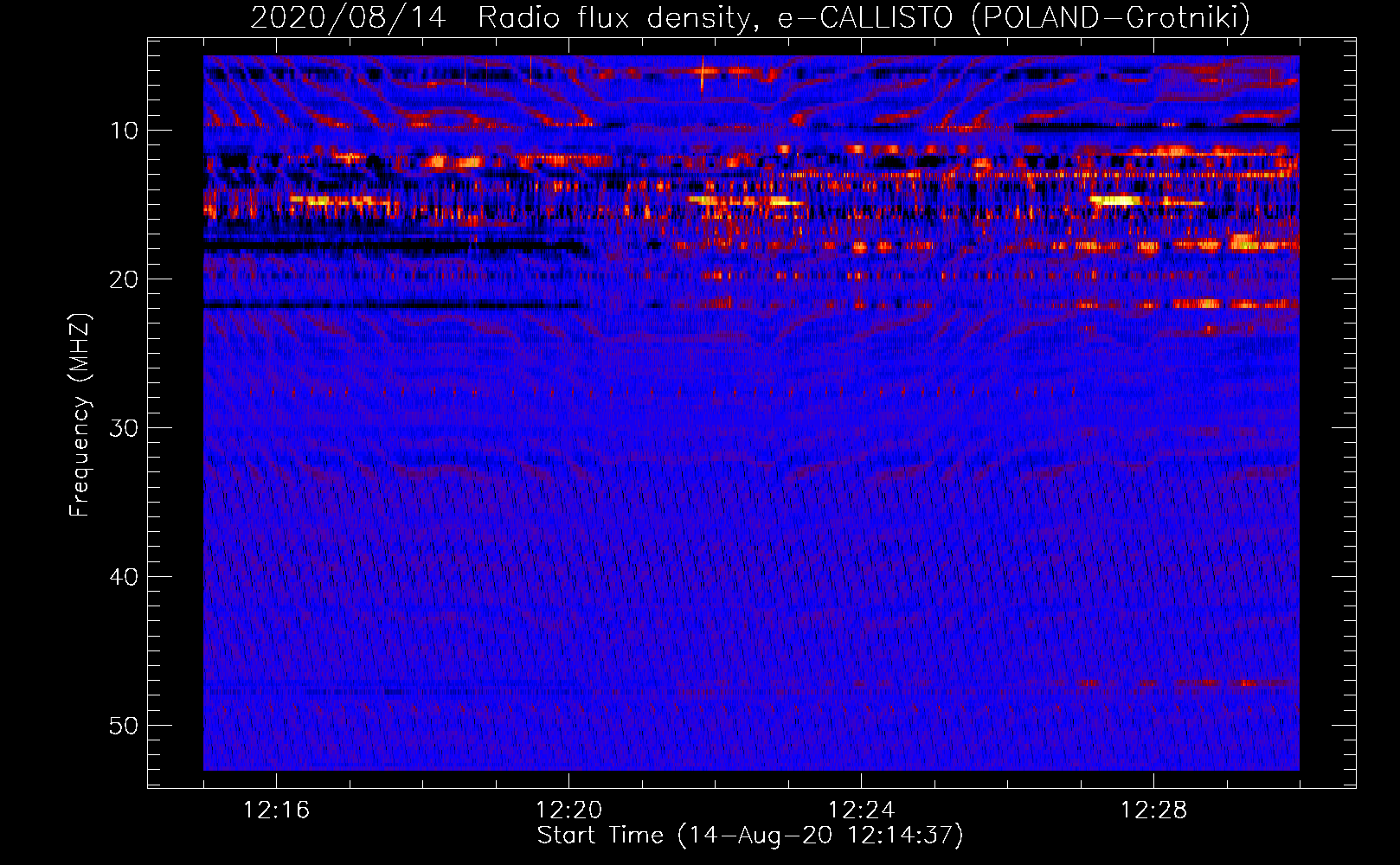Click the 12:20 time tick label
Image resolution: width=1400 pixels, height=865 pixels.
point(568,811)
